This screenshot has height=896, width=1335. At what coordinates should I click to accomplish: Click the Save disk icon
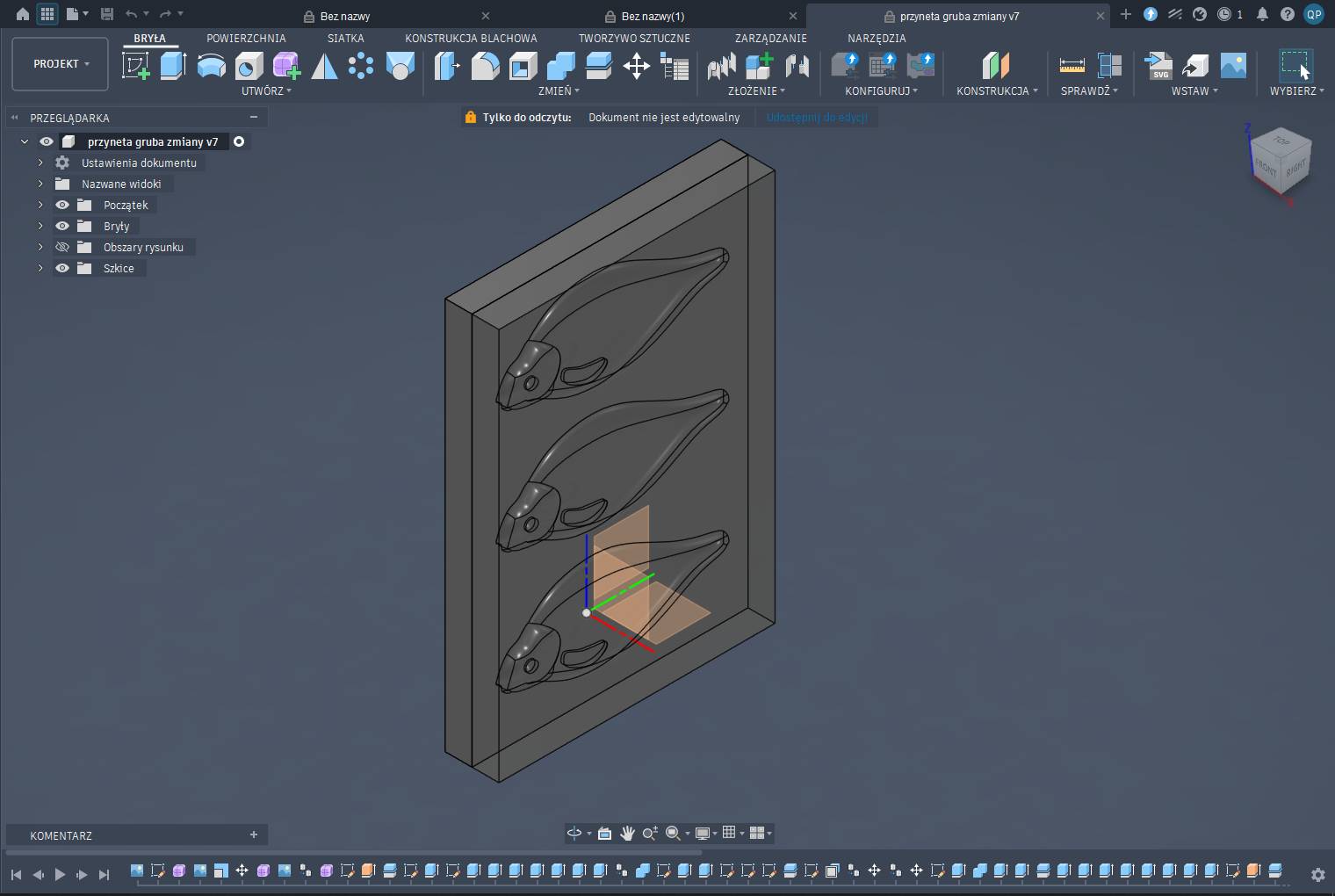(x=107, y=14)
